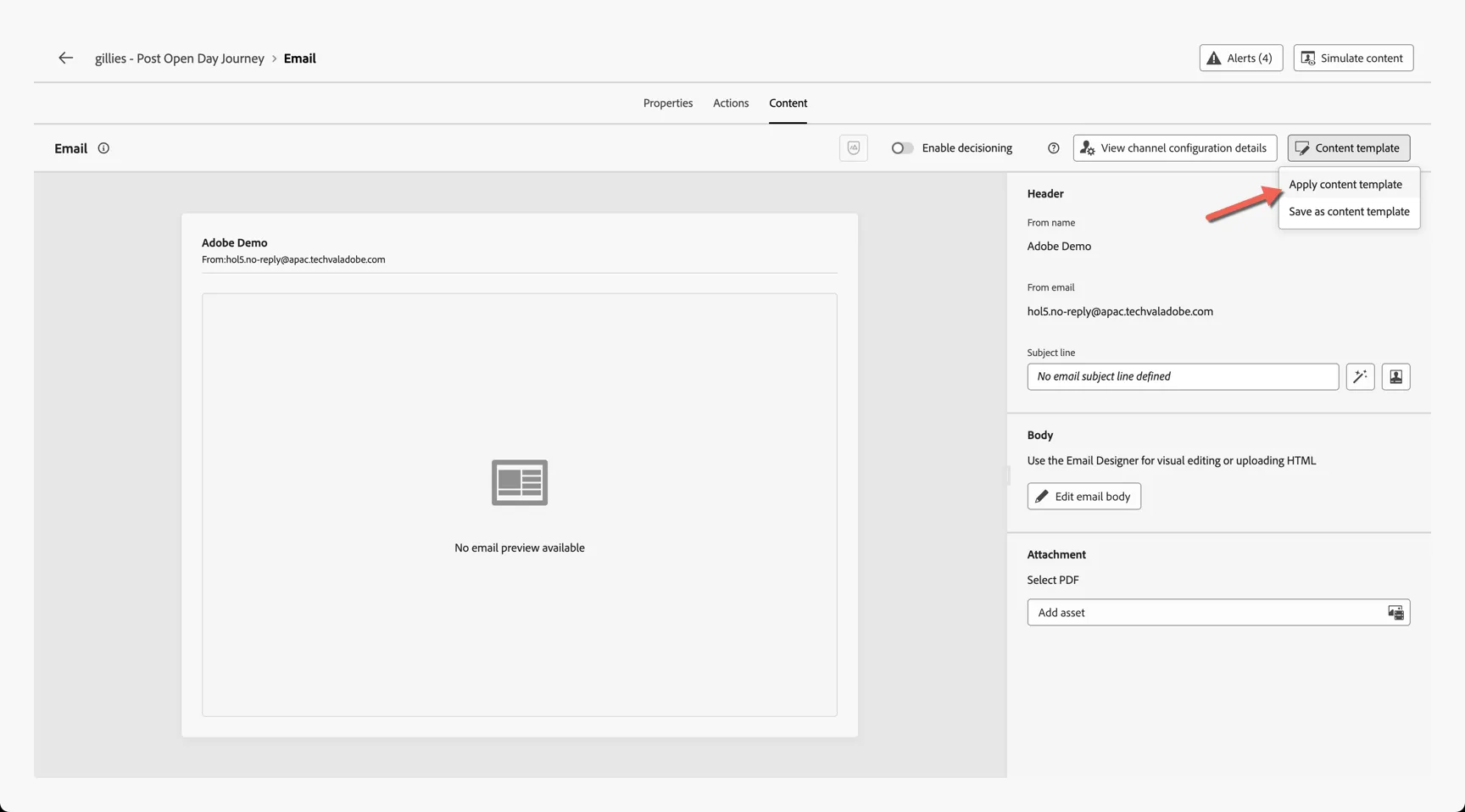
Task: Switch to the Properties tab
Action: [x=668, y=103]
